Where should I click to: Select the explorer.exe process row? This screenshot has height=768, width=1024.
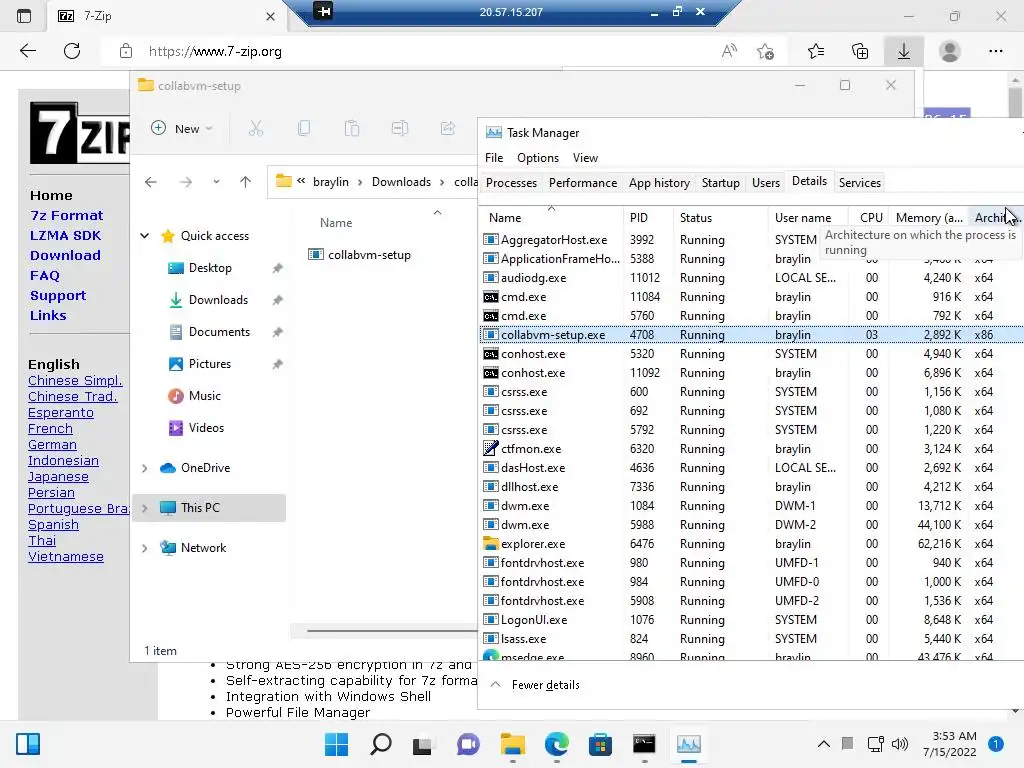[x=752, y=544]
